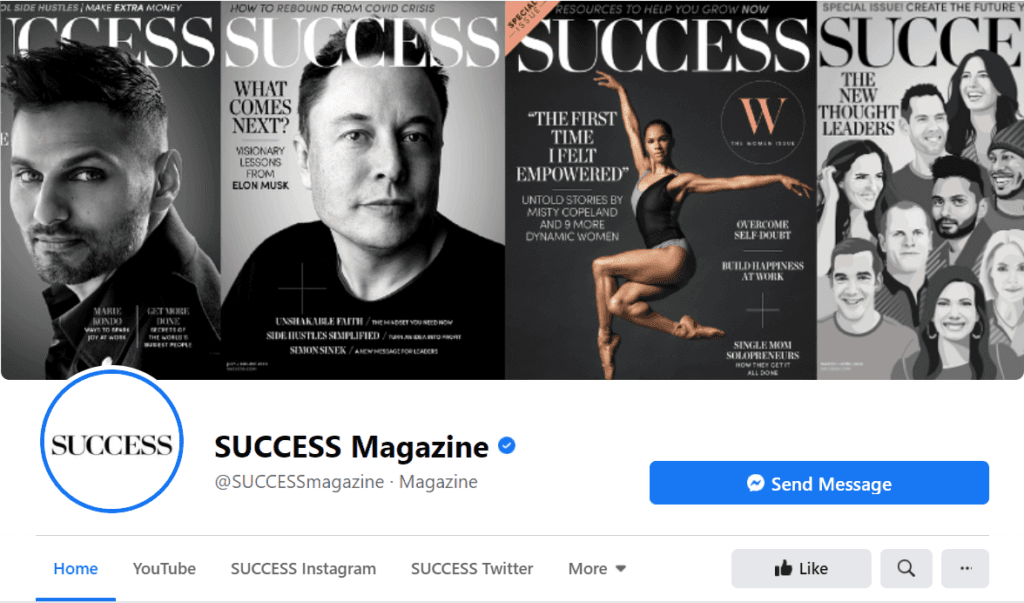The image size is (1024, 603).
Task: Click the @SUCCESSmagazine handle text
Action: [299, 482]
